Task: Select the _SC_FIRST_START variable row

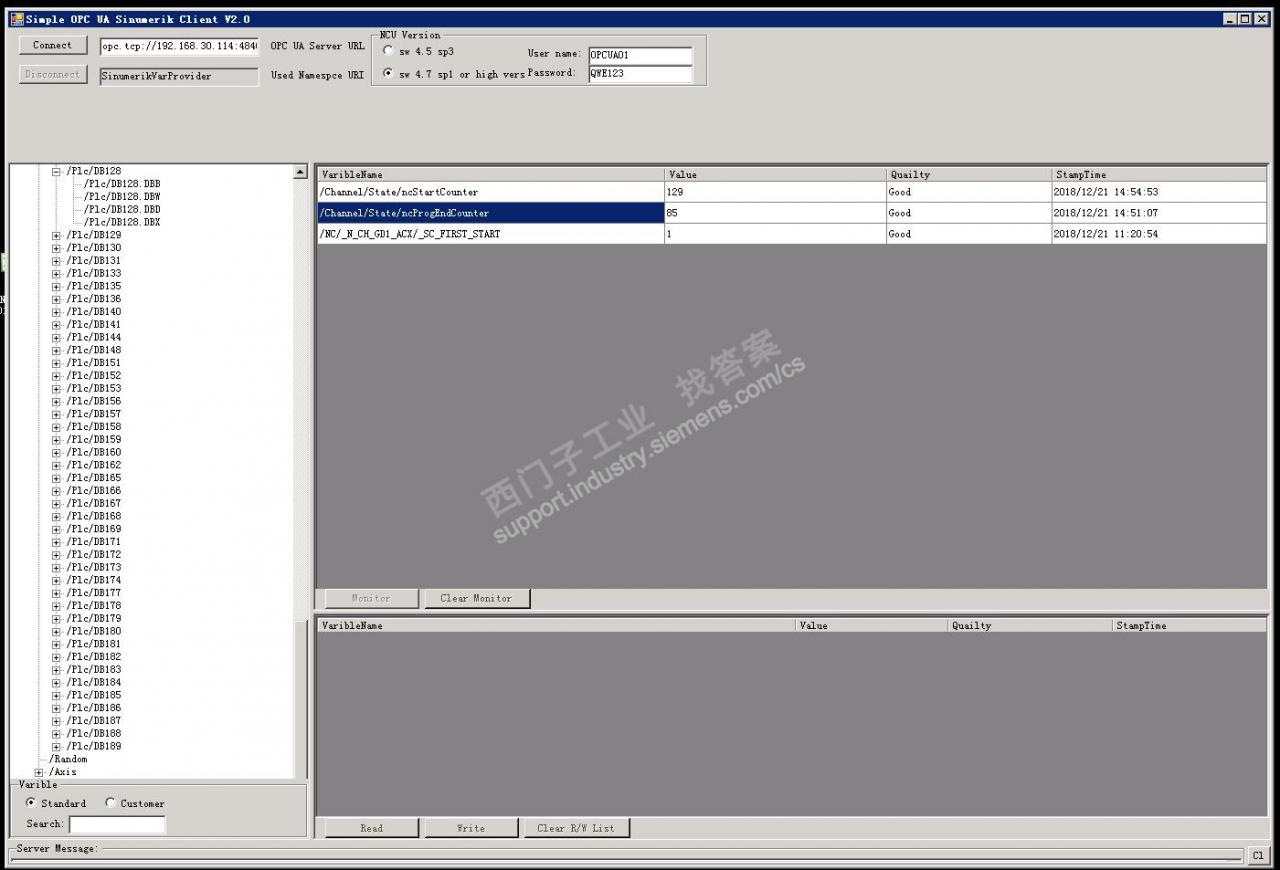Action: pos(792,234)
